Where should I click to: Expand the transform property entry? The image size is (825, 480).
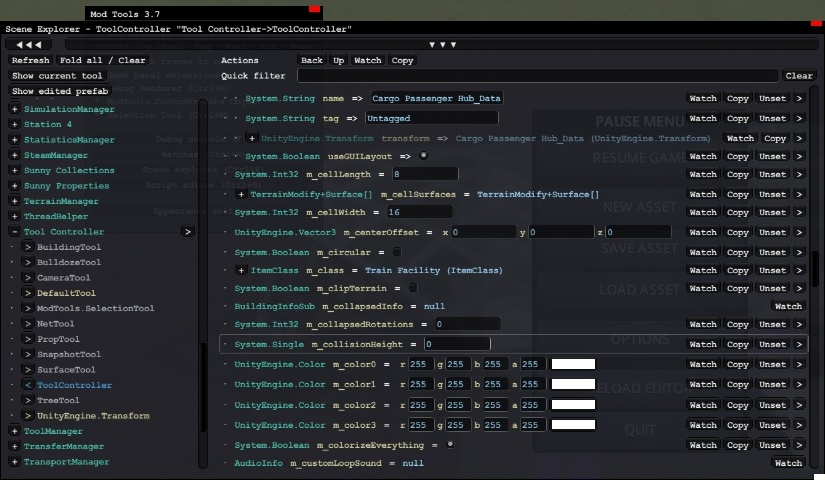[x=252, y=138]
